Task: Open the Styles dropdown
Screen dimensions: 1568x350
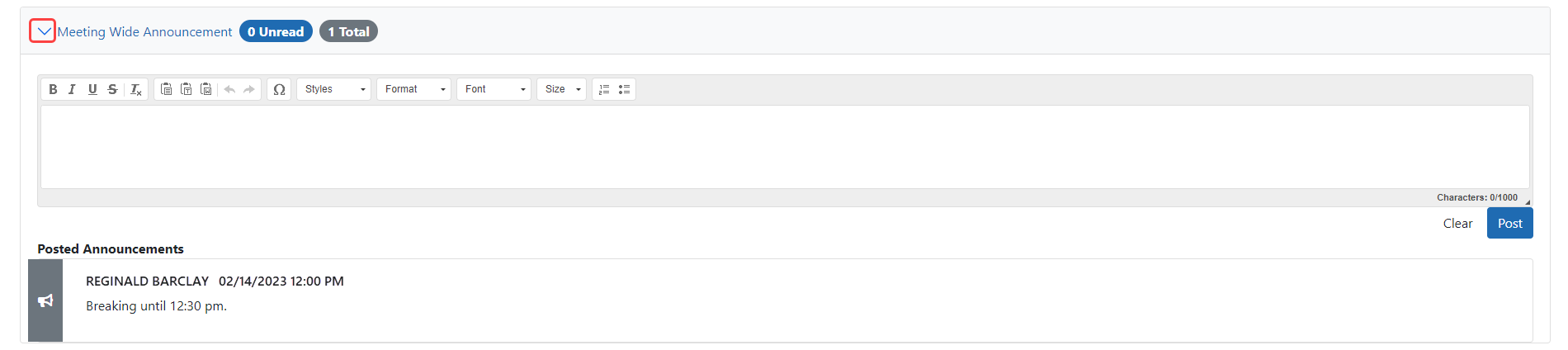Action: click(x=334, y=89)
